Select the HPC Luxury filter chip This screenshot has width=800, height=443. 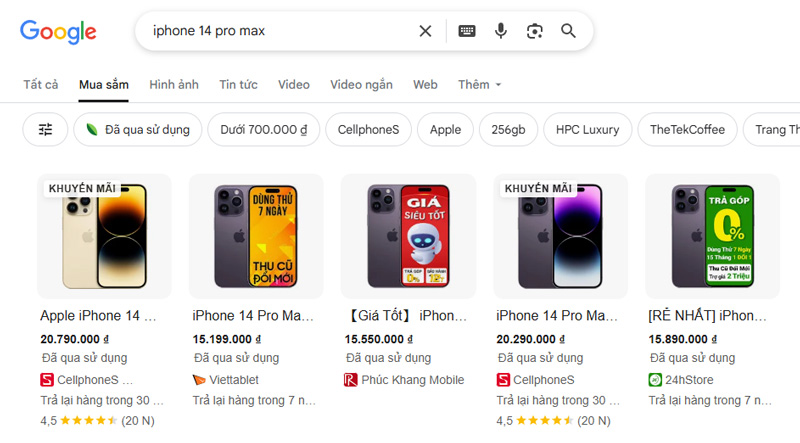pos(588,130)
